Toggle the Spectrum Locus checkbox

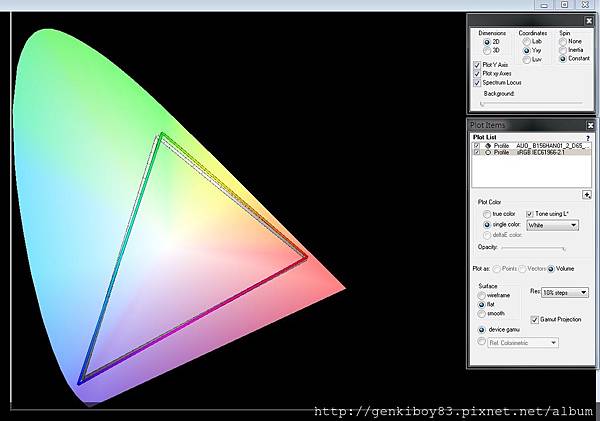tap(477, 83)
